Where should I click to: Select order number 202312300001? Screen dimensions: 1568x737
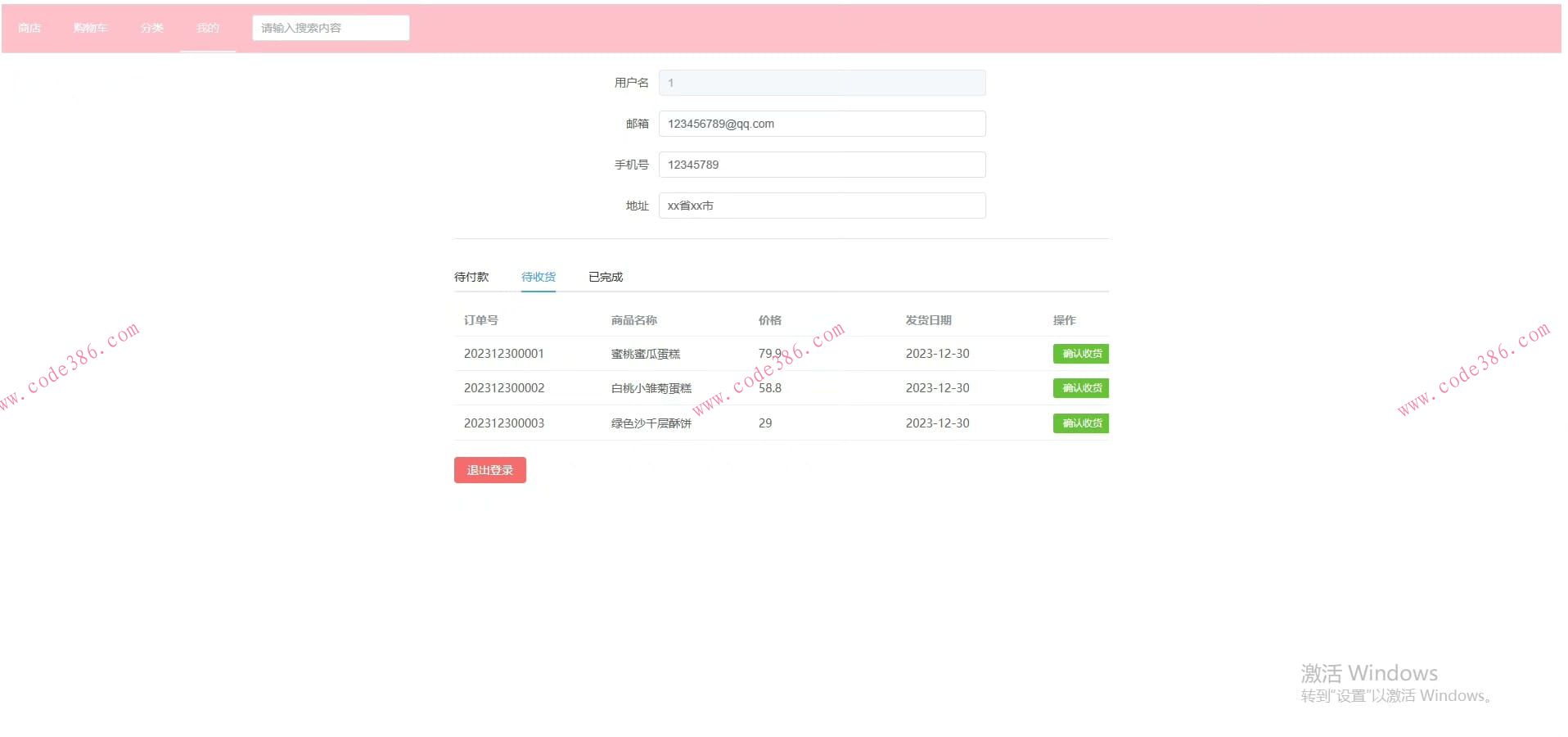click(504, 353)
